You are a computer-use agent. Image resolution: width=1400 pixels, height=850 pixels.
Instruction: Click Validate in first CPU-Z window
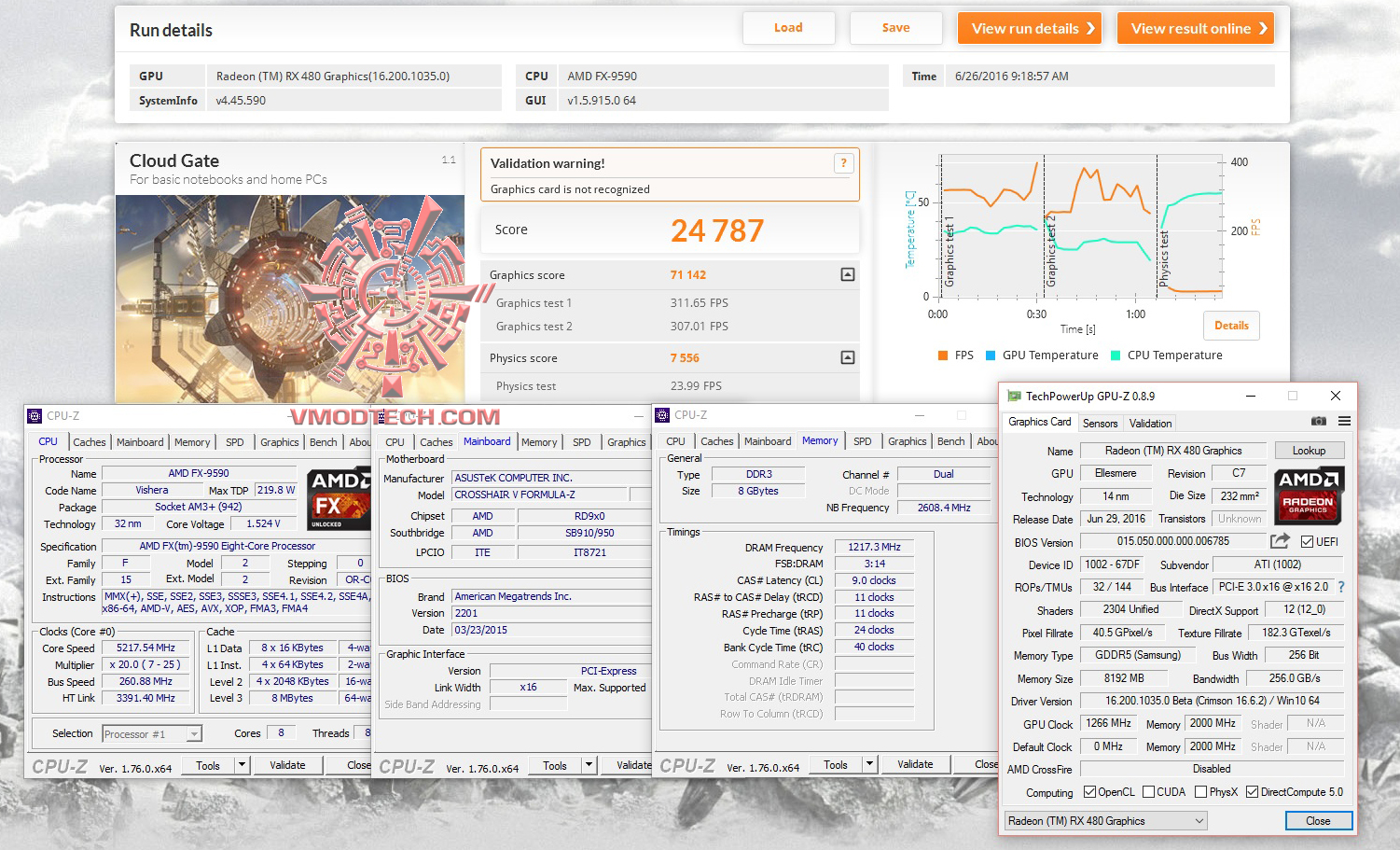coord(287,765)
